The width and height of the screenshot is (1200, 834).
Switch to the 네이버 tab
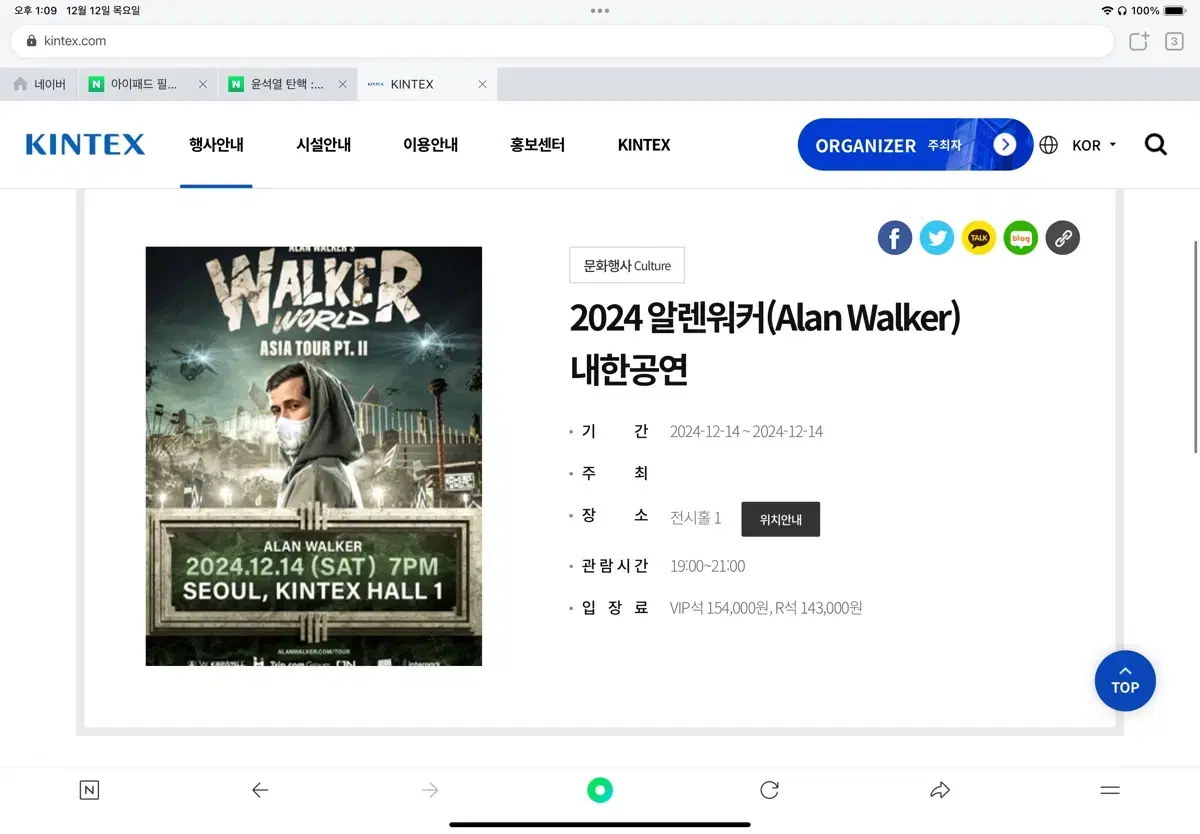tap(40, 84)
